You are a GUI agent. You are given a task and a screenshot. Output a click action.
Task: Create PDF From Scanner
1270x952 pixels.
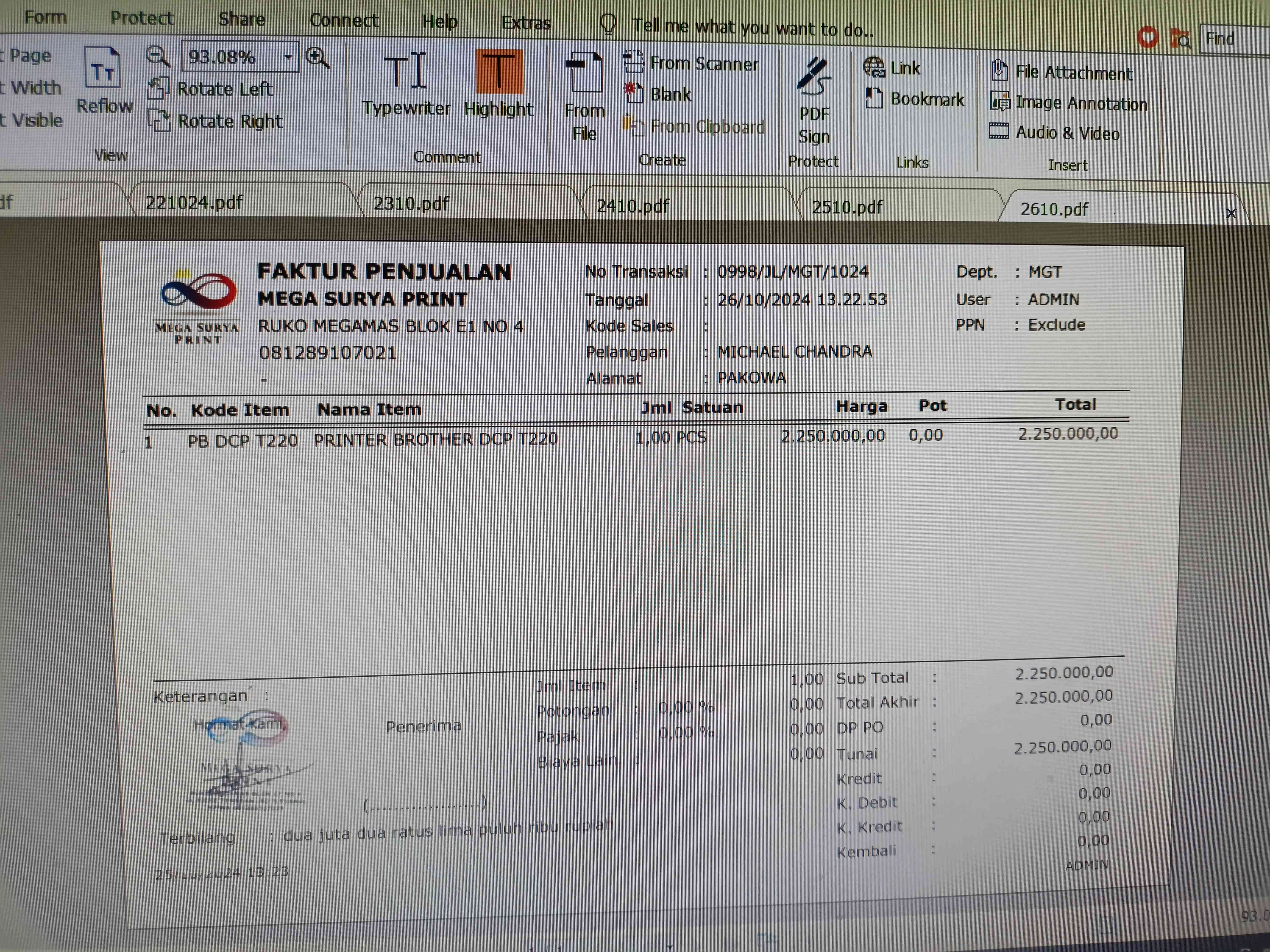(691, 63)
